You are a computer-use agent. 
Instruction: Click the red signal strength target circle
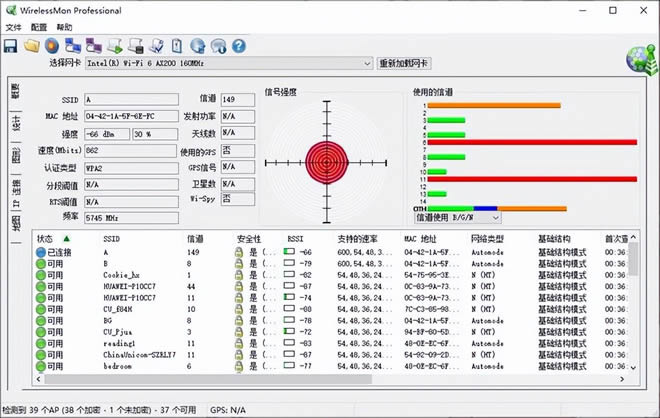pyautogui.click(x=327, y=162)
